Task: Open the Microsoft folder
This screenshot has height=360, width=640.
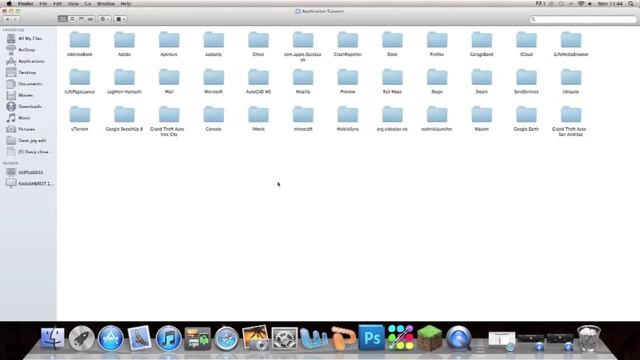Action: point(214,78)
